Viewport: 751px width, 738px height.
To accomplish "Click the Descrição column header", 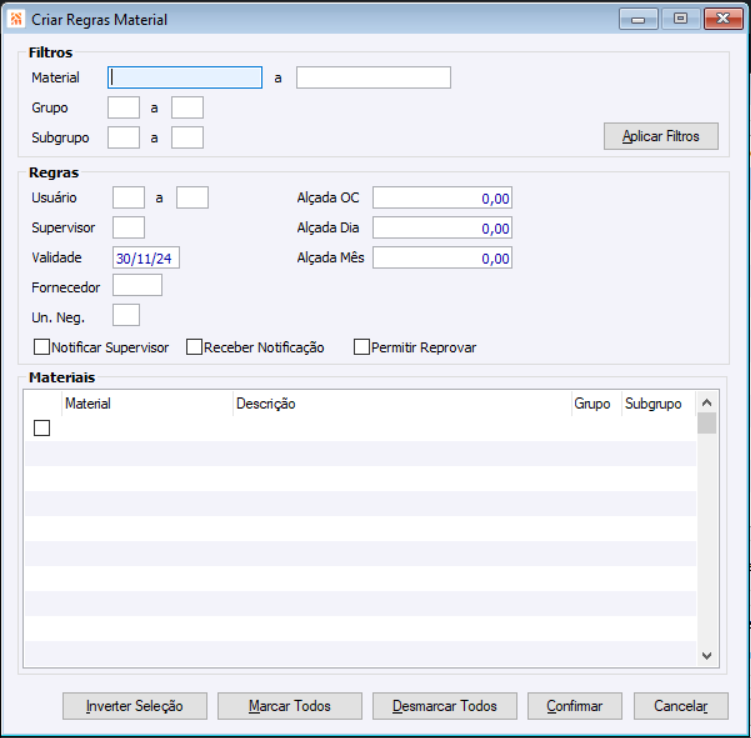I will click(402, 403).
